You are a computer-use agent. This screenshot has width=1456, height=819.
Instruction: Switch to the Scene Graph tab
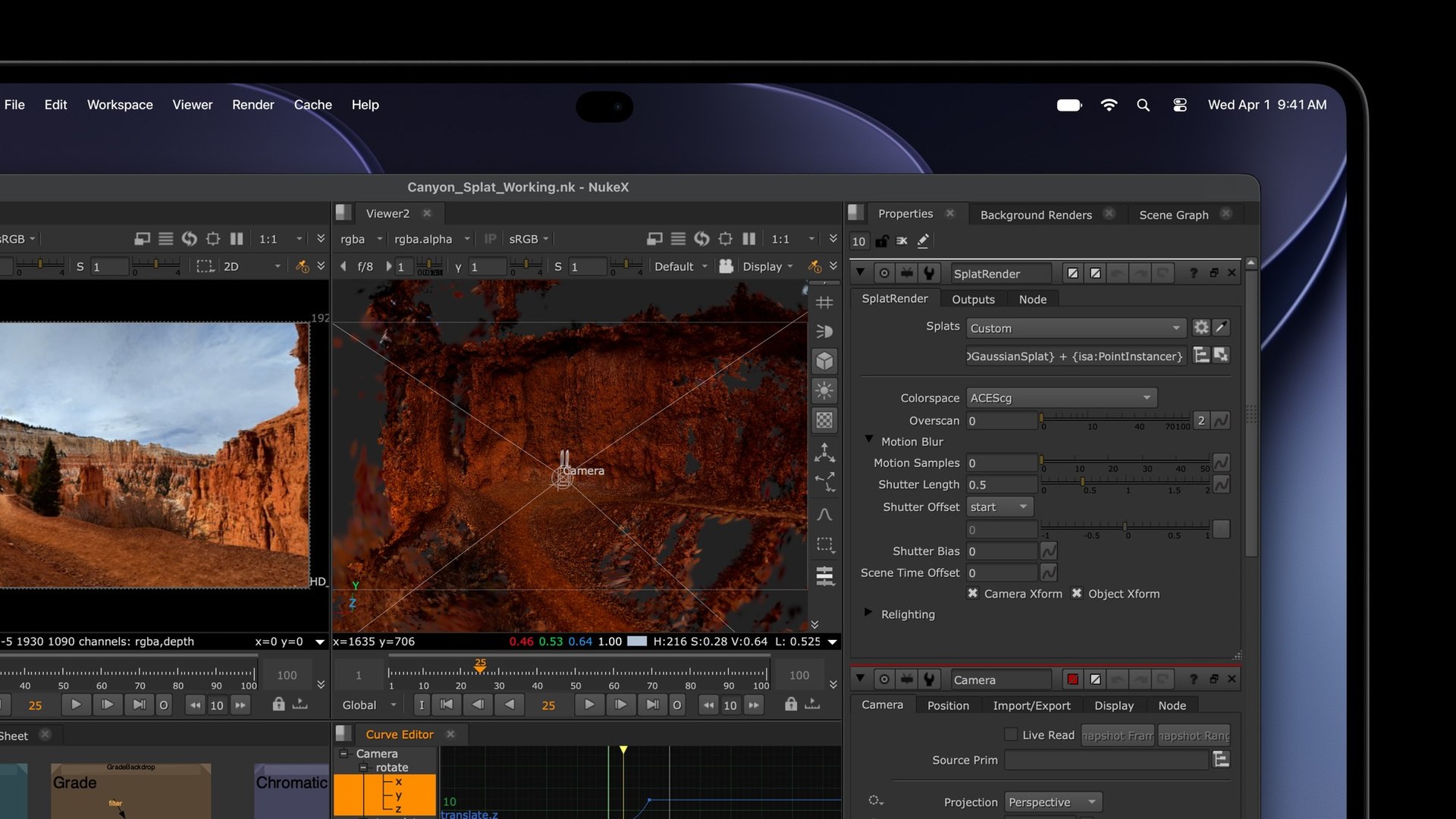click(x=1173, y=215)
